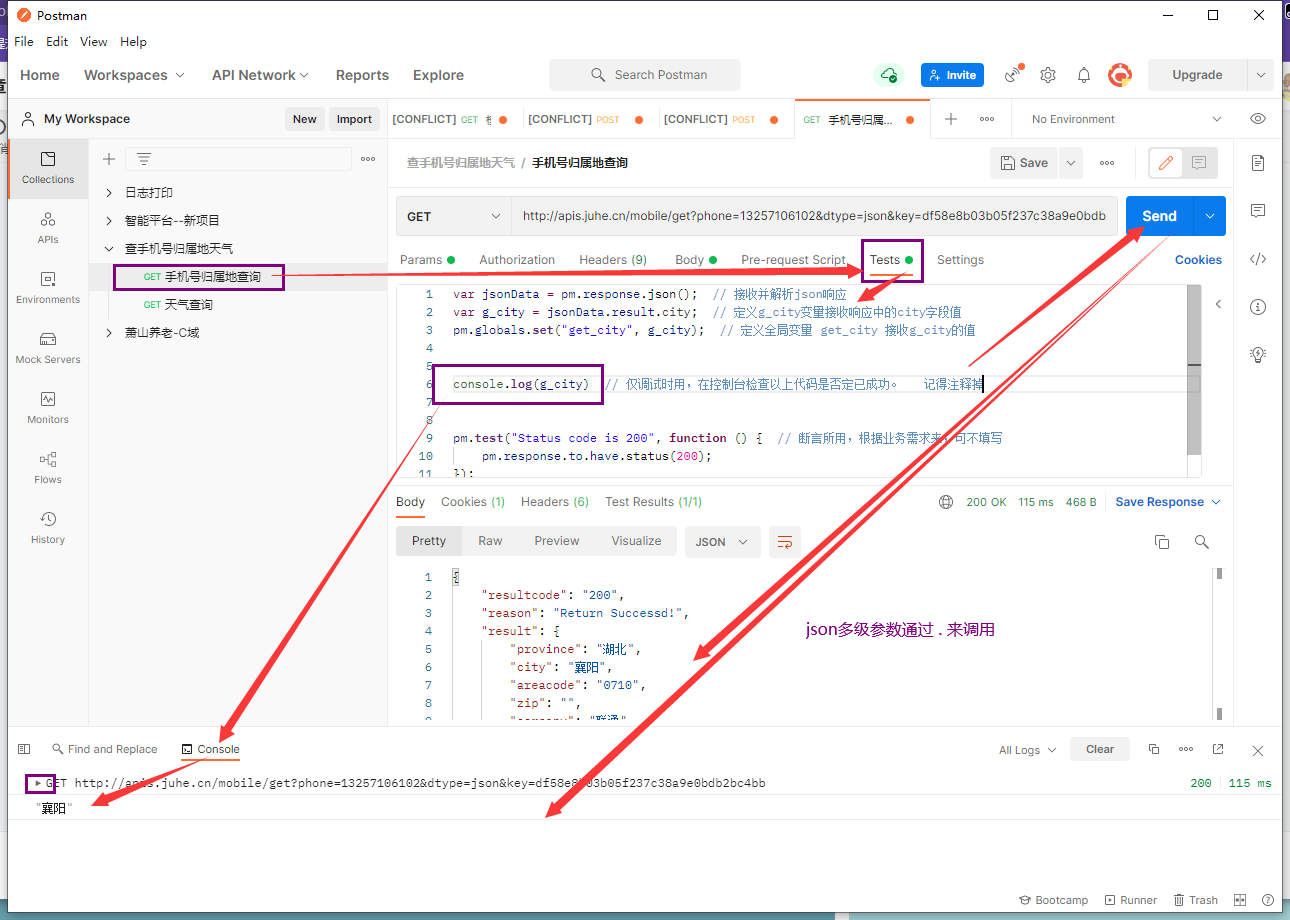The height and width of the screenshot is (920, 1290).
Task: Click the Send button
Action: (x=1160, y=216)
